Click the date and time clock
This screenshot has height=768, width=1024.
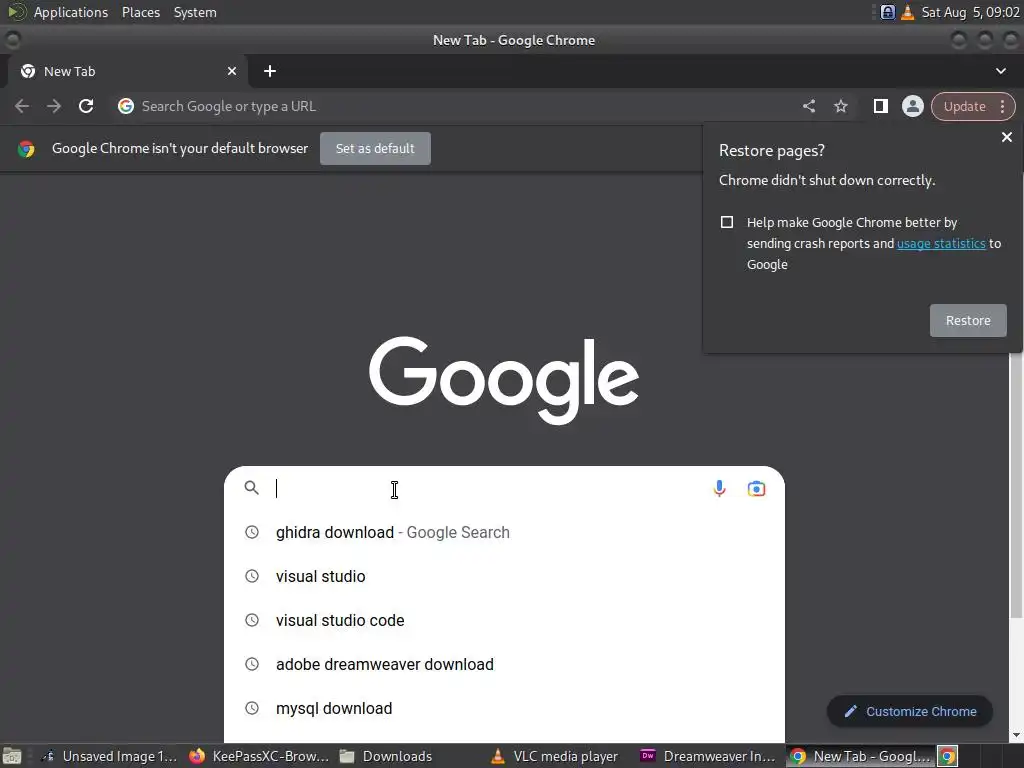click(x=970, y=12)
